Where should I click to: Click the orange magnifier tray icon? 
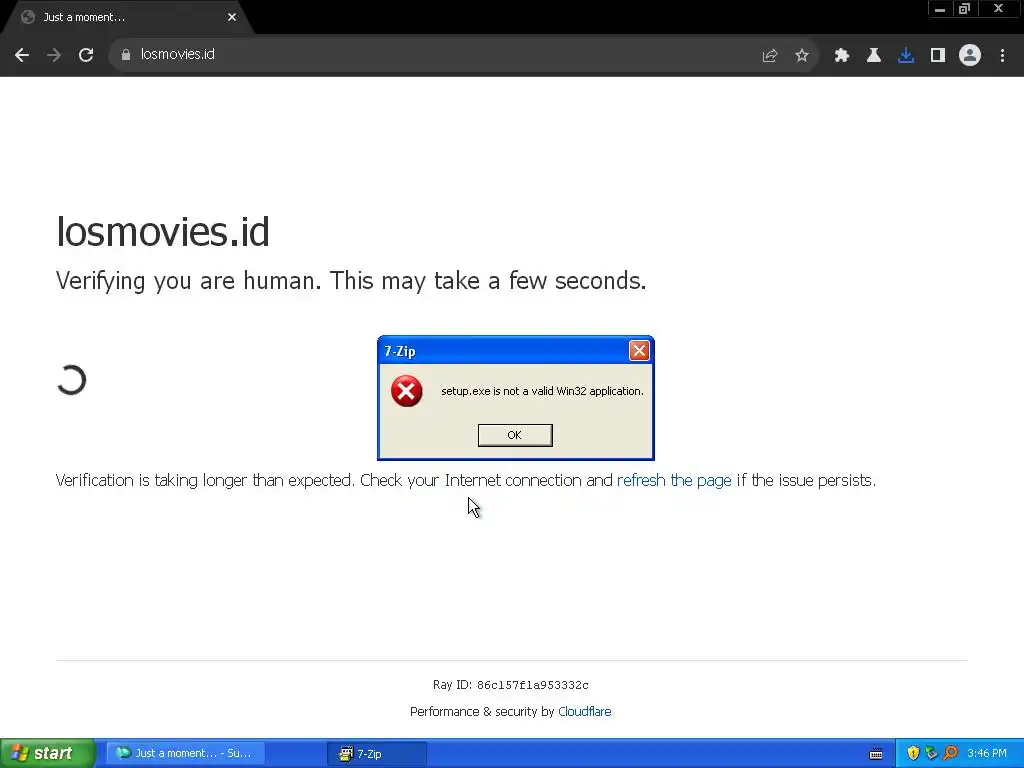pyautogui.click(x=950, y=753)
